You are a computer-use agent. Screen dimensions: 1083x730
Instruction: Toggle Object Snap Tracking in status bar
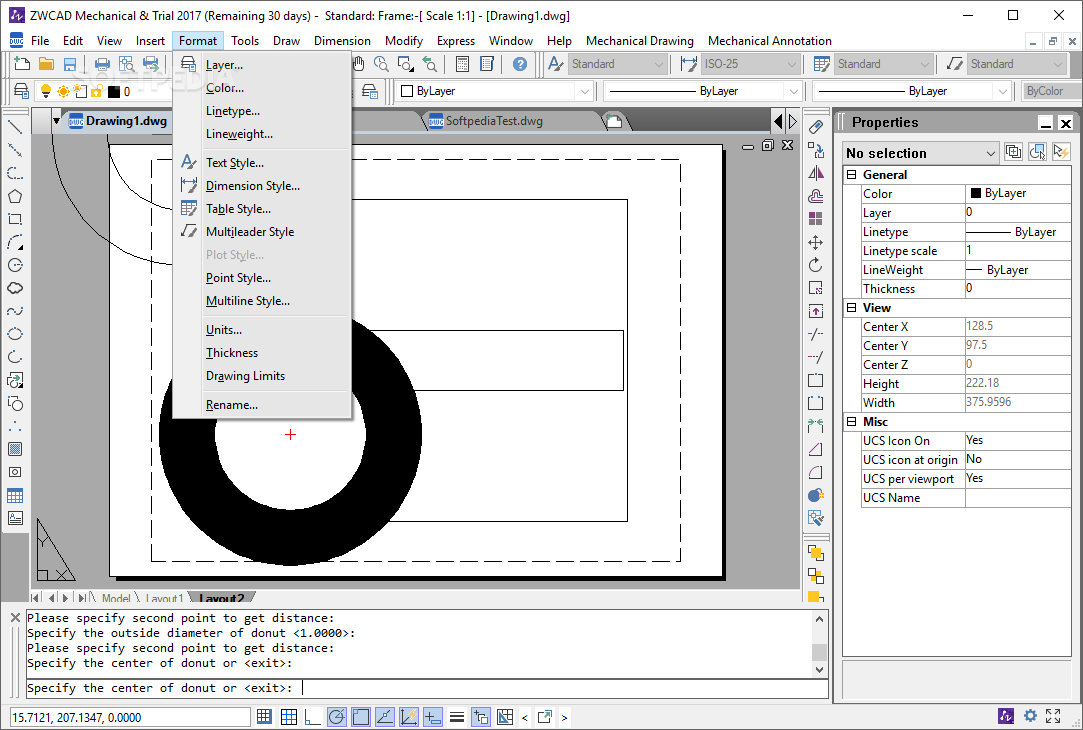[385, 717]
